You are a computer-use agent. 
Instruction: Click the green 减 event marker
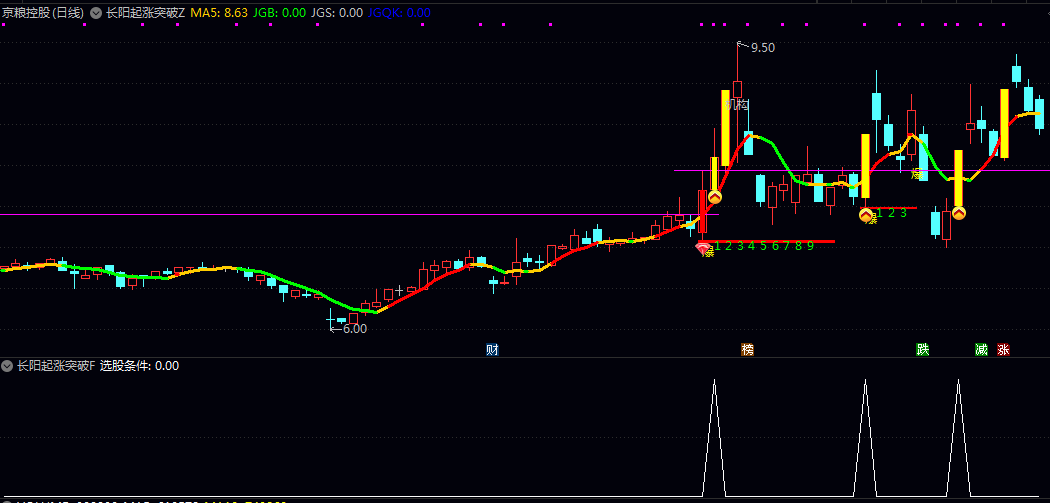click(981, 349)
